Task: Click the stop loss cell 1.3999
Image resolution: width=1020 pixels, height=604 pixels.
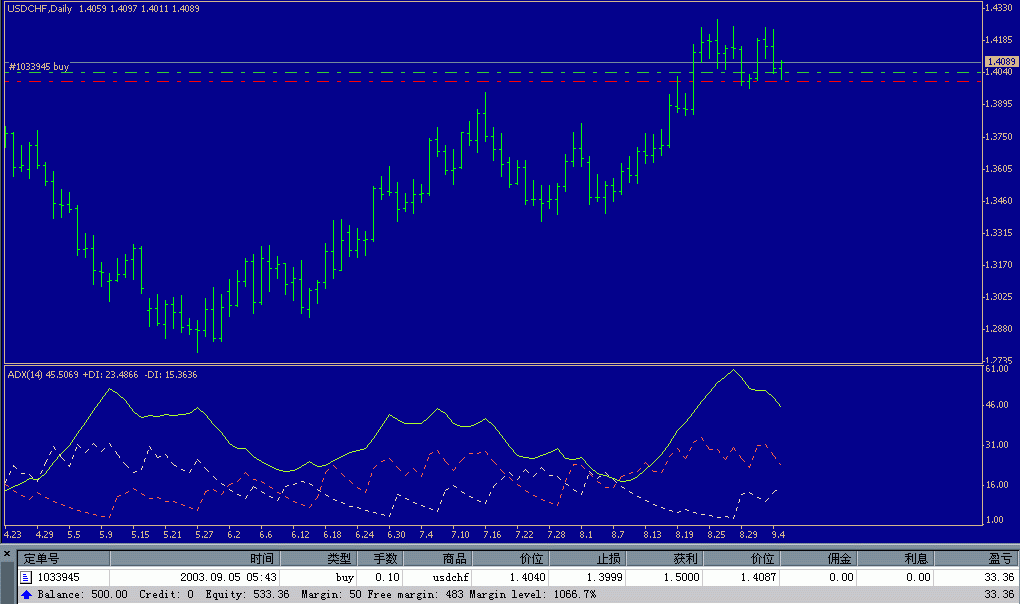Action: click(x=604, y=577)
